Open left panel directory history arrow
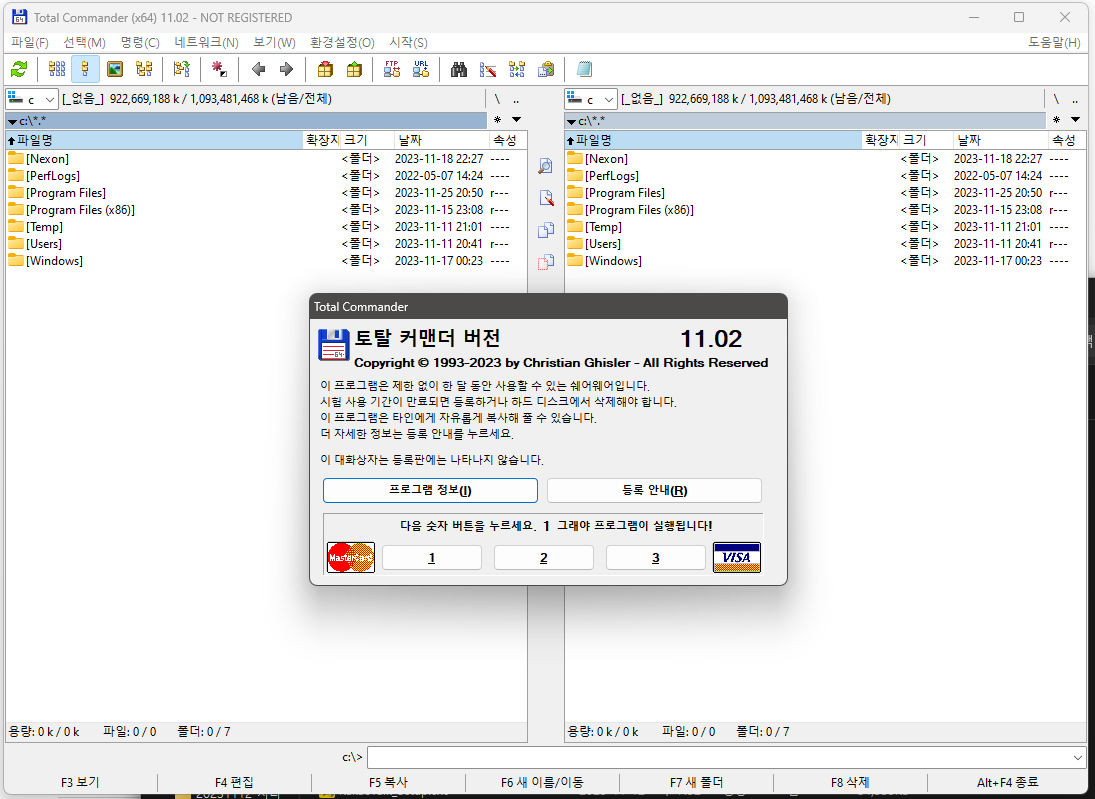This screenshot has height=799, width=1095. pyautogui.click(x=516, y=119)
